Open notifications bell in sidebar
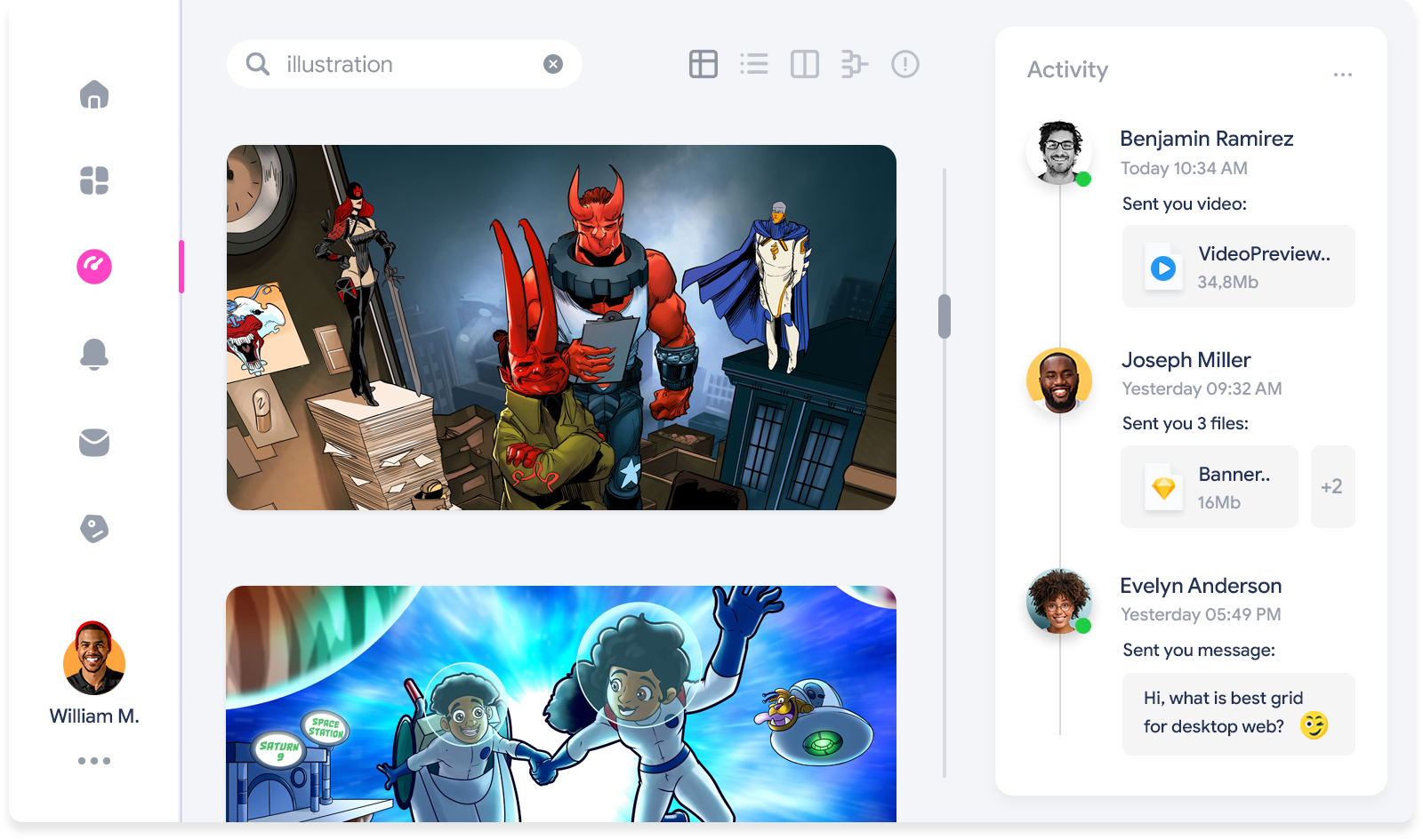The height and width of the screenshot is (840, 1423). click(94, 354)
